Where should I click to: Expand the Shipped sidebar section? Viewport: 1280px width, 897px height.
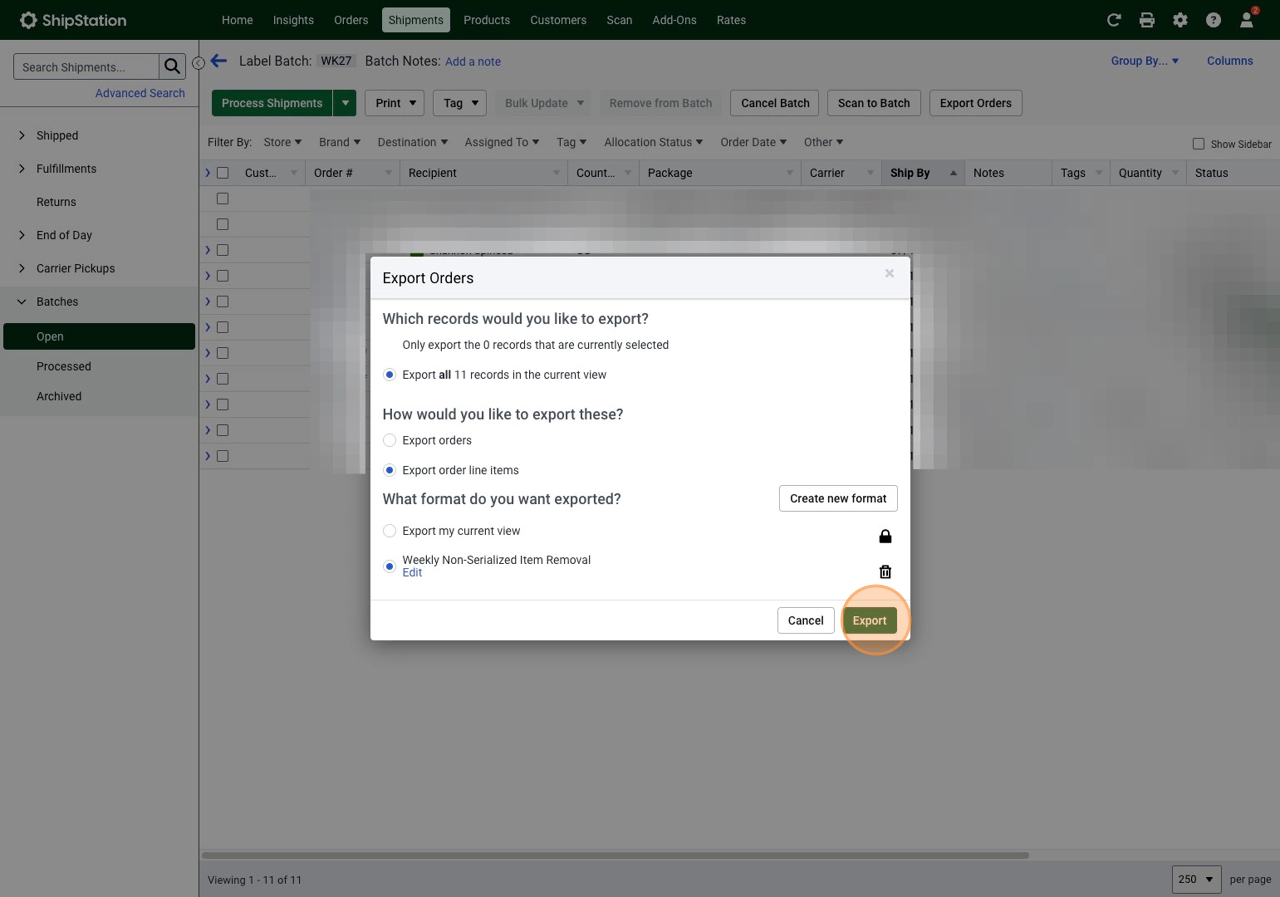(x=22, y=135)
